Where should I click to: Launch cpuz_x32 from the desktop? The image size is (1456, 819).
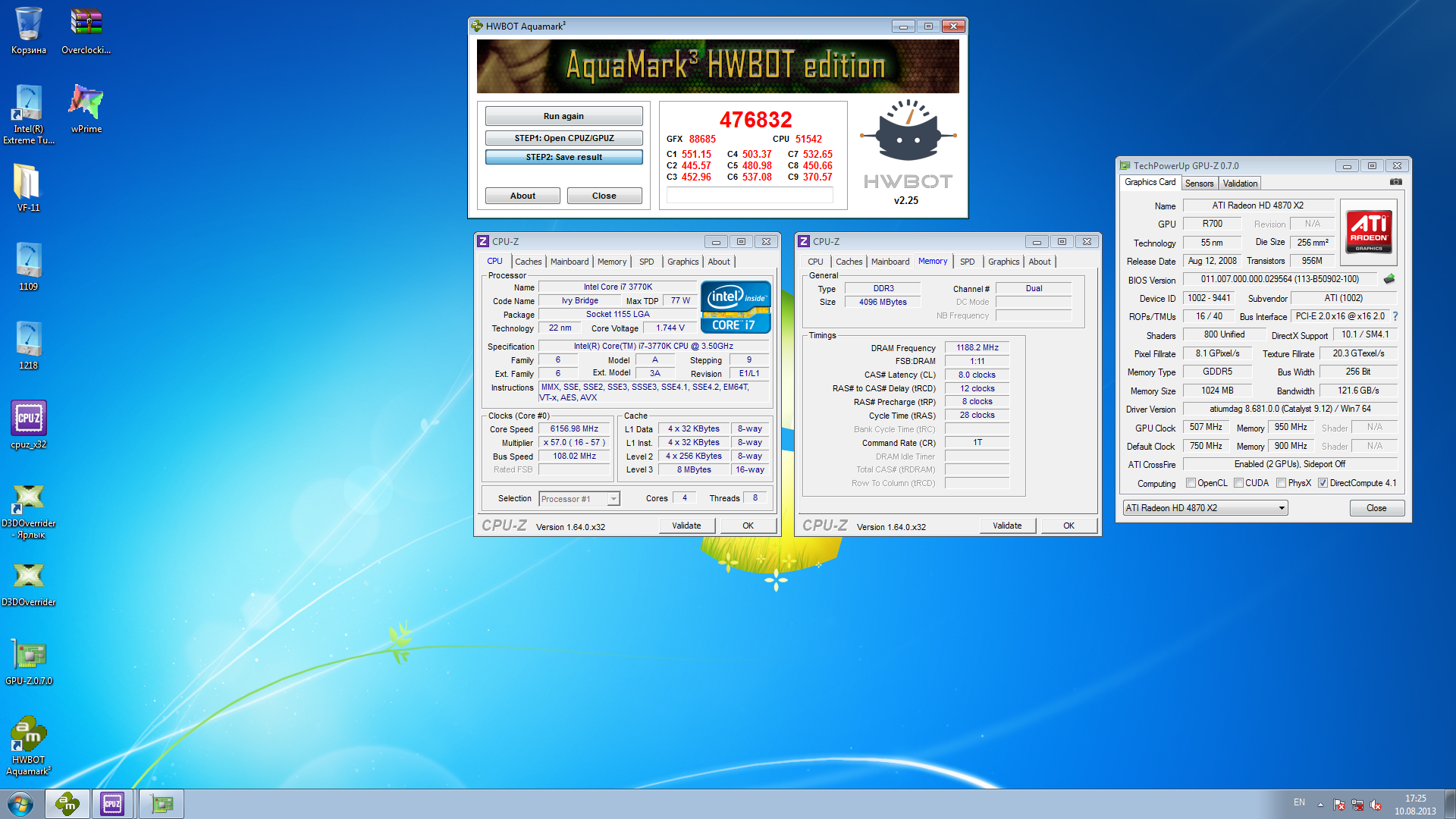click(29, 424)
